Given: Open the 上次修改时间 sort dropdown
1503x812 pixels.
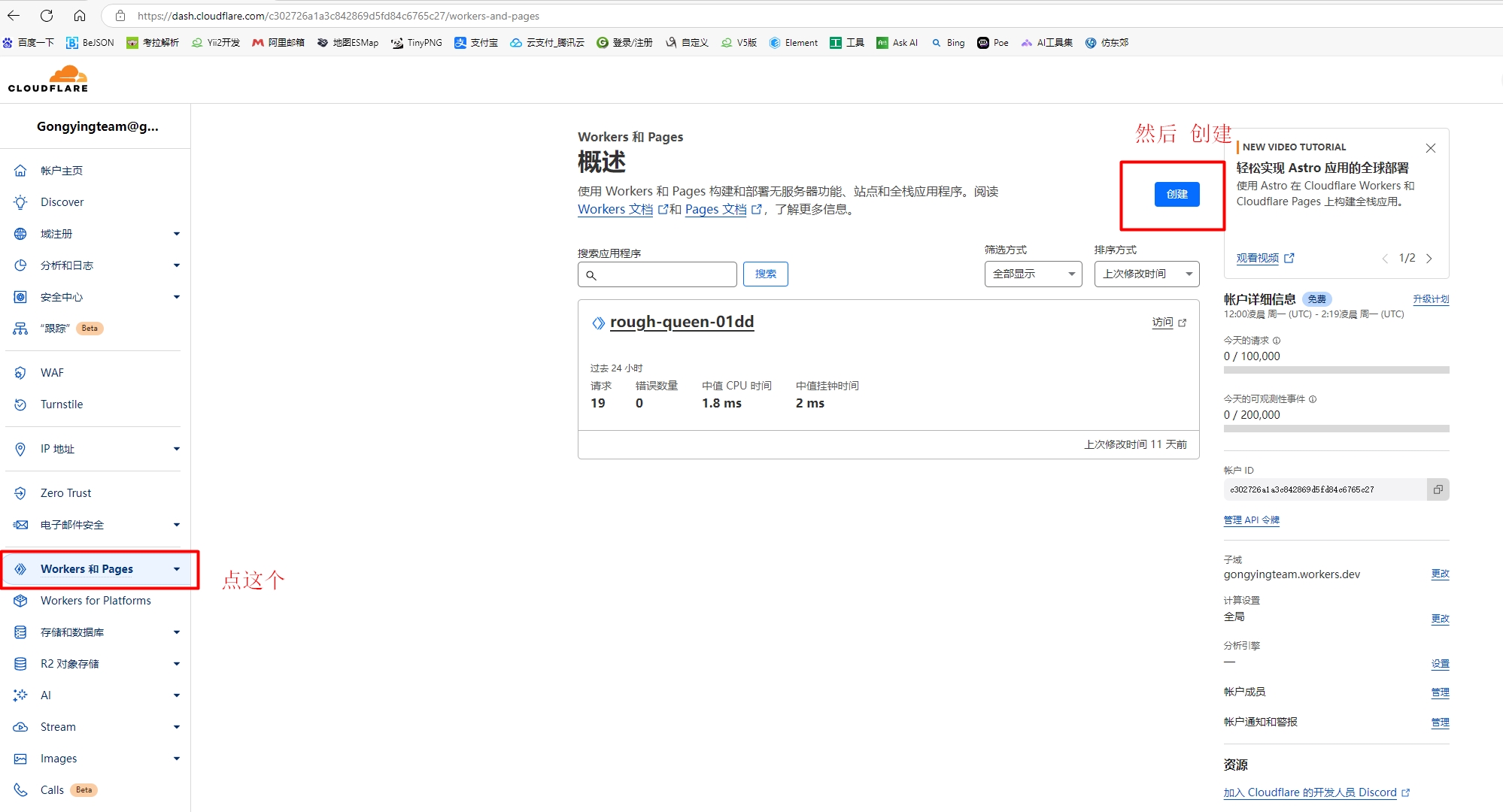Looking at the screenshot, I should click(1146, 274).
